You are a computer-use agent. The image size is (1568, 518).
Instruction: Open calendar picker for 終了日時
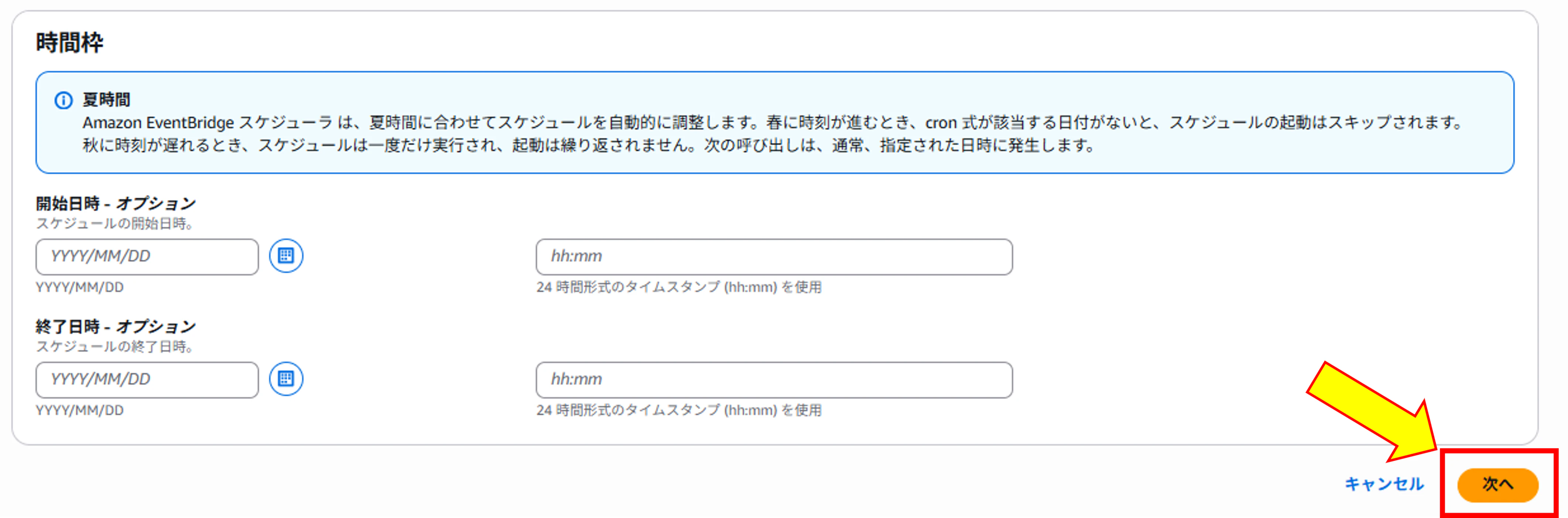(x=286, y=378)
